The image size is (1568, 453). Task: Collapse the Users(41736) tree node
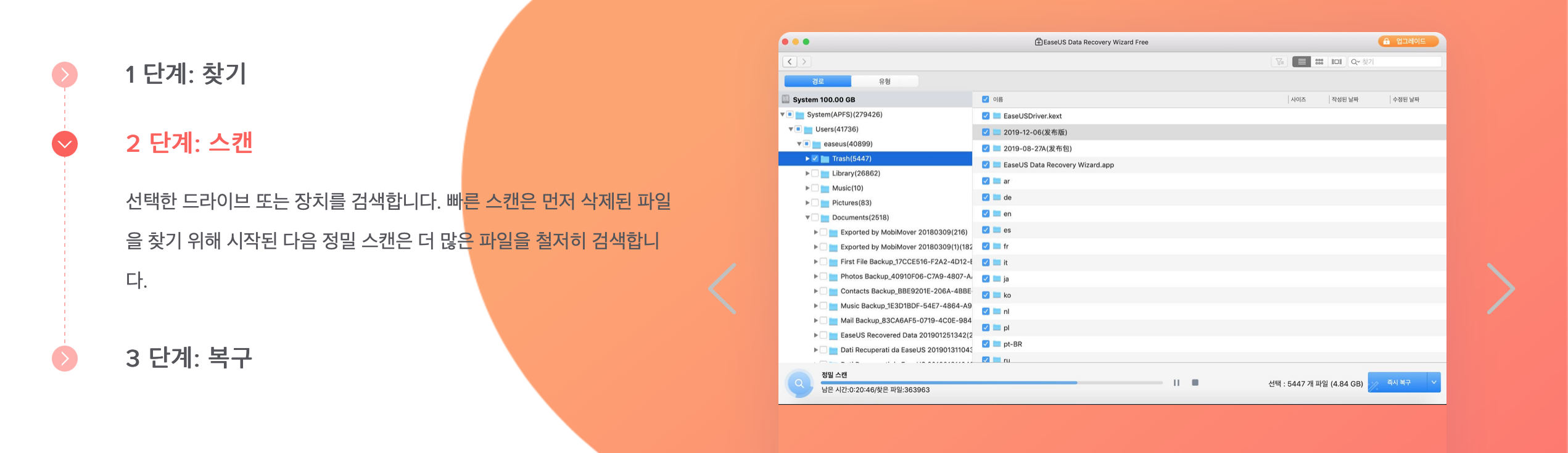pyautogui.click(x=791, y=130)
